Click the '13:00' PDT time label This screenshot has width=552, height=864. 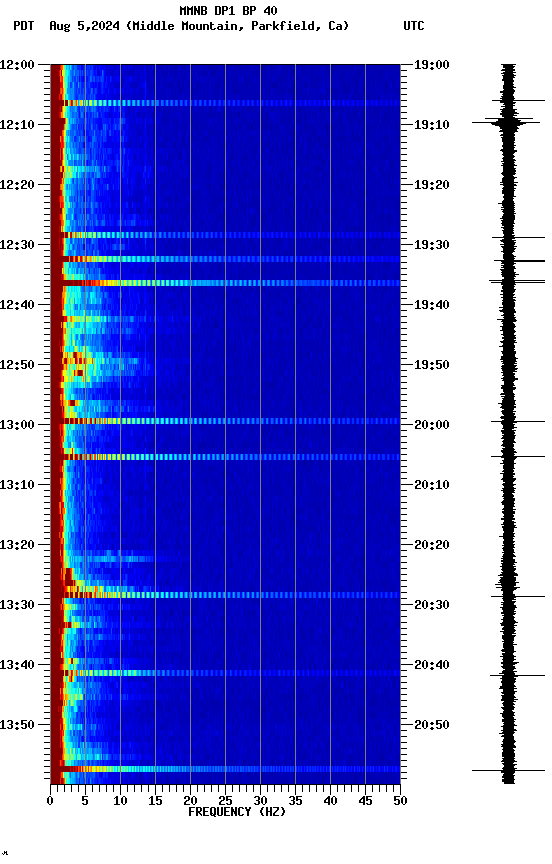click(x=17, y=425)
